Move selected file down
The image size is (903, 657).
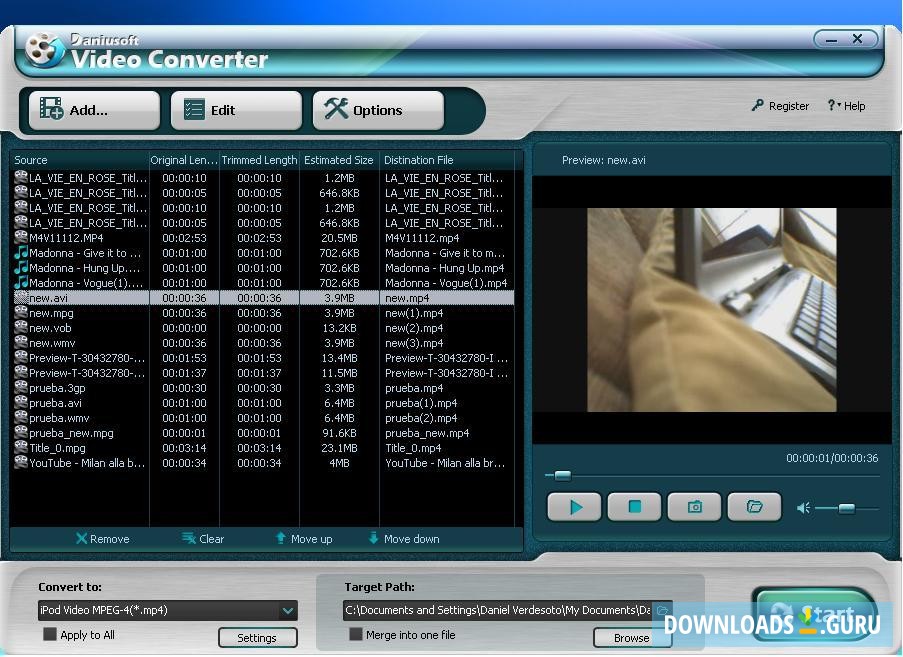404,539
